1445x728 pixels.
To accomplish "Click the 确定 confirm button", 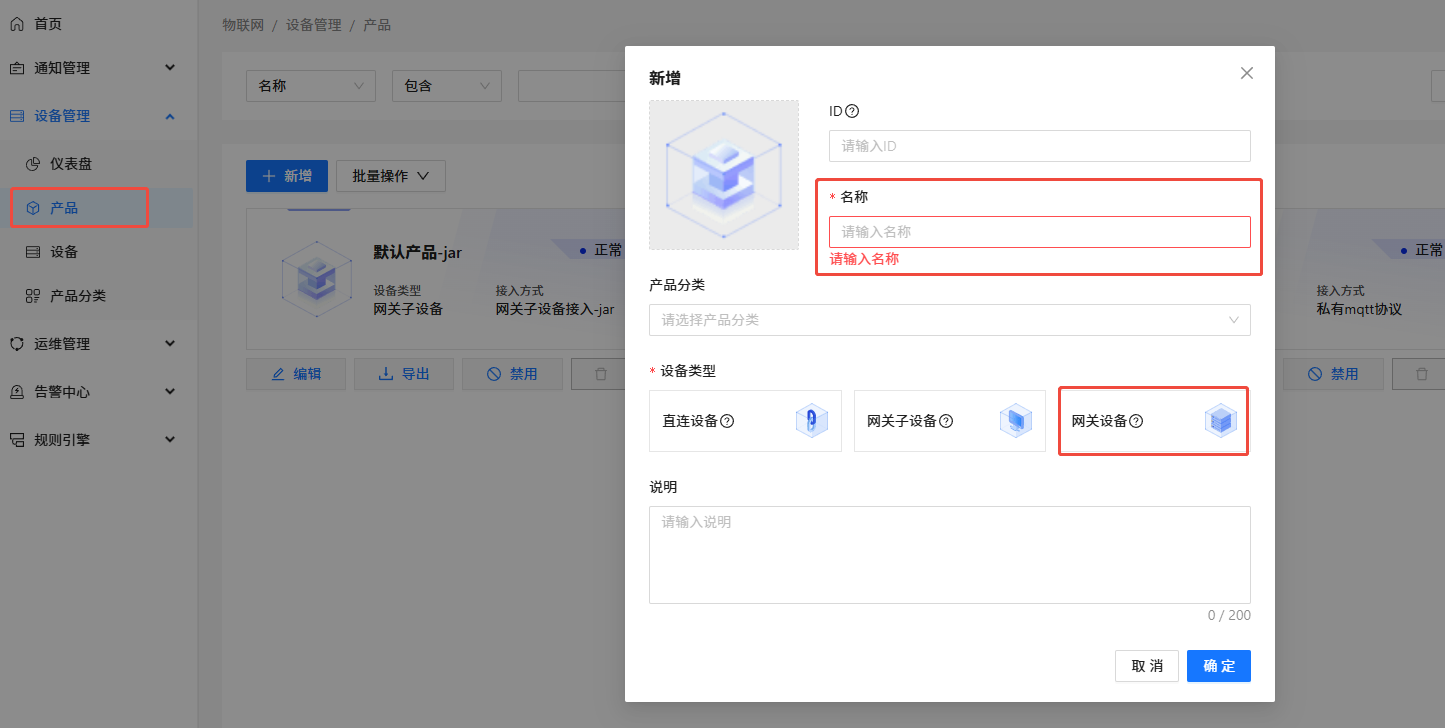I will (x=1219, y=666).
